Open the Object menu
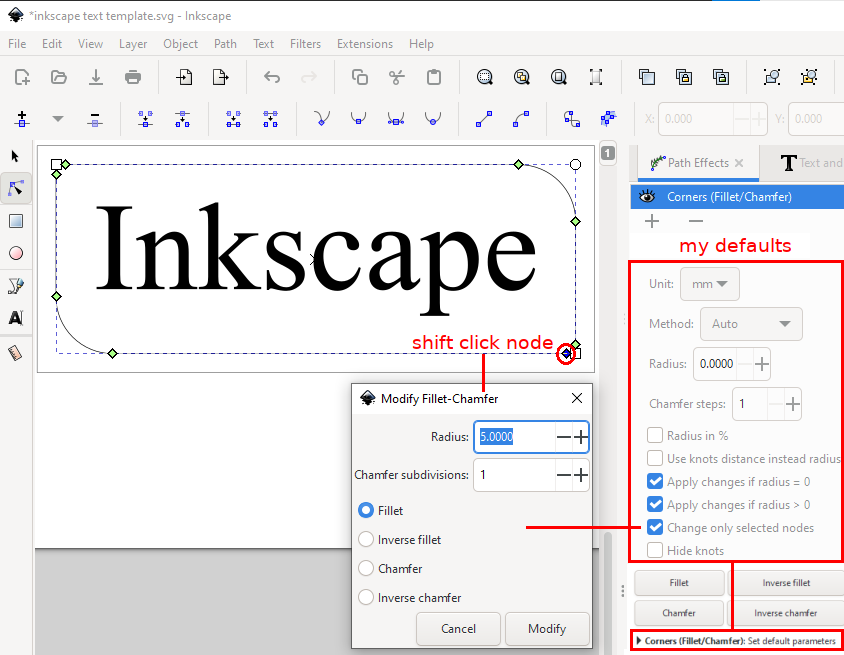844x655 pixels. (x=180, y=44)
